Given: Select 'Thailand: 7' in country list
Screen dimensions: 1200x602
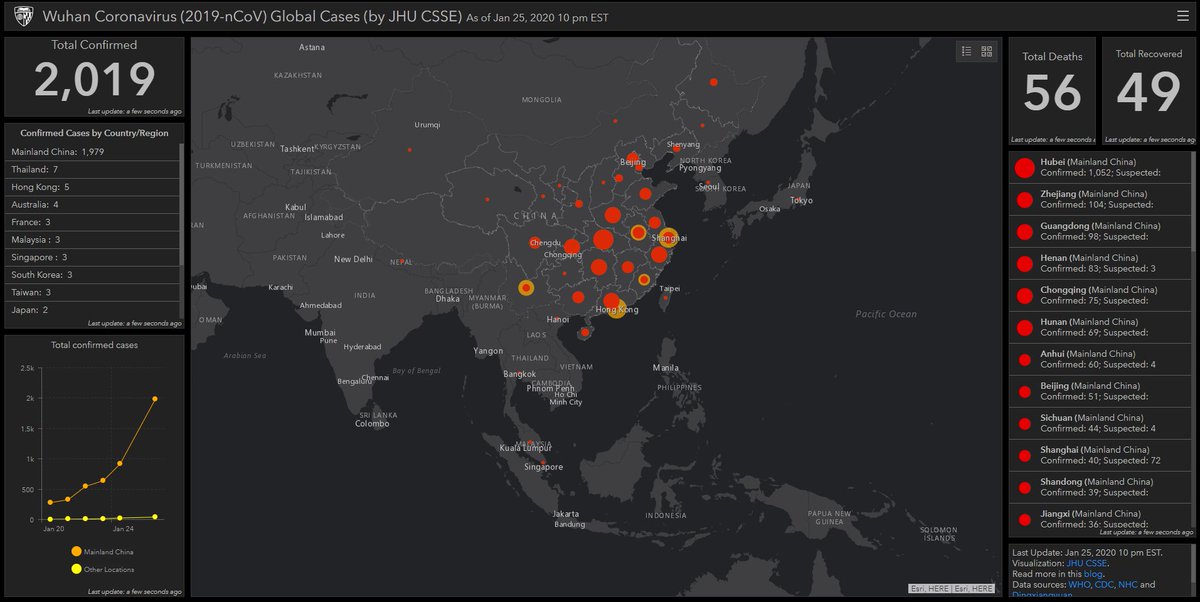Looking at the screenshot, I should [93, 170].
